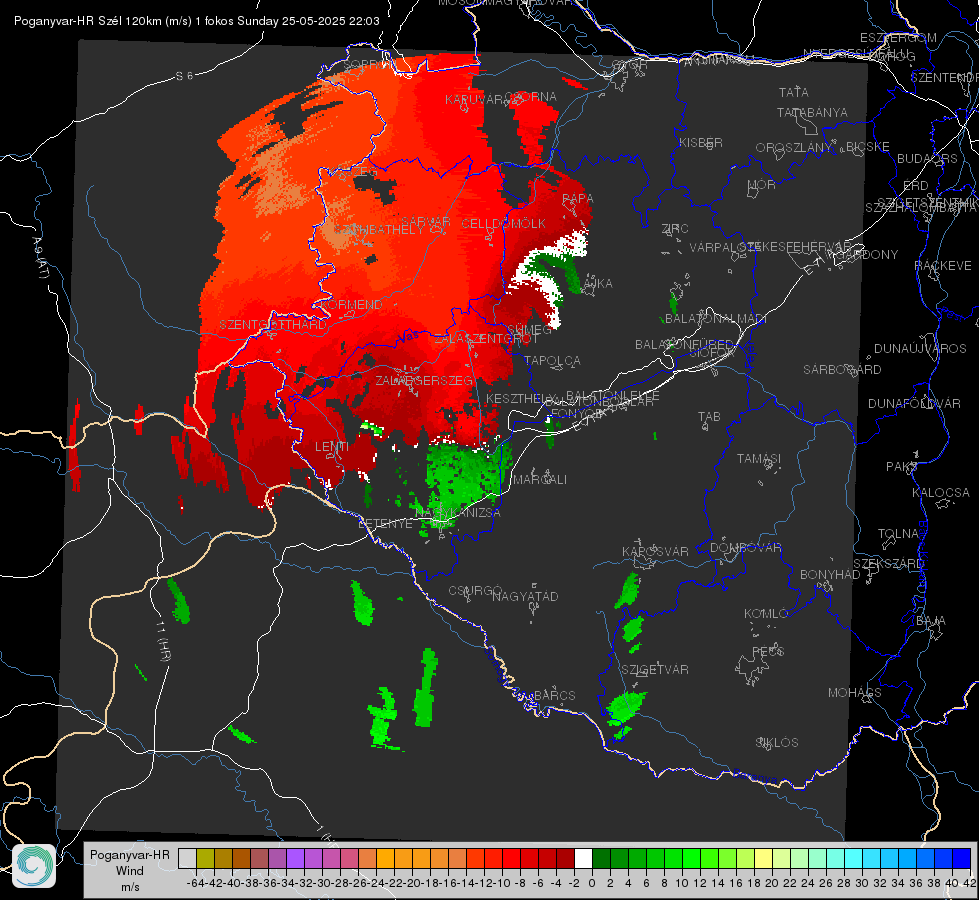Click the BARCS city label
979x900 pixels.
(554, 695)
